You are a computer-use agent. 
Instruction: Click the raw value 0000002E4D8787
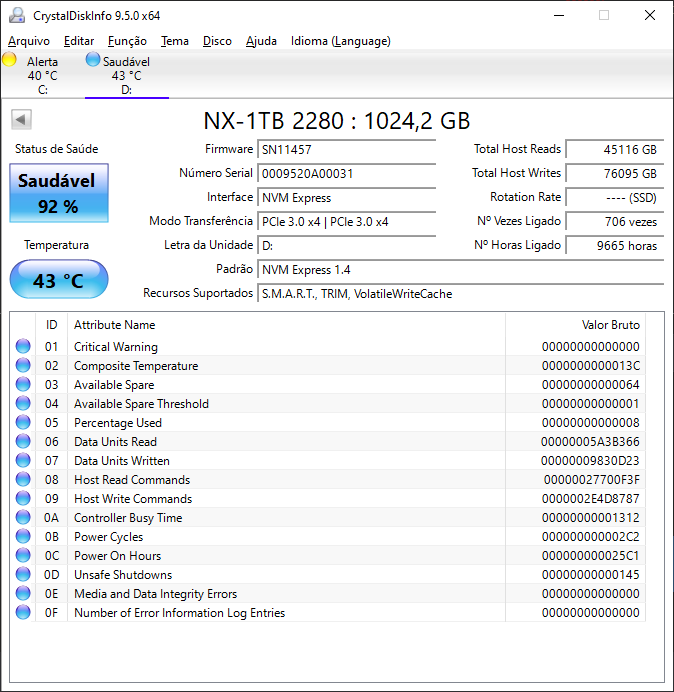pos(591,499)
